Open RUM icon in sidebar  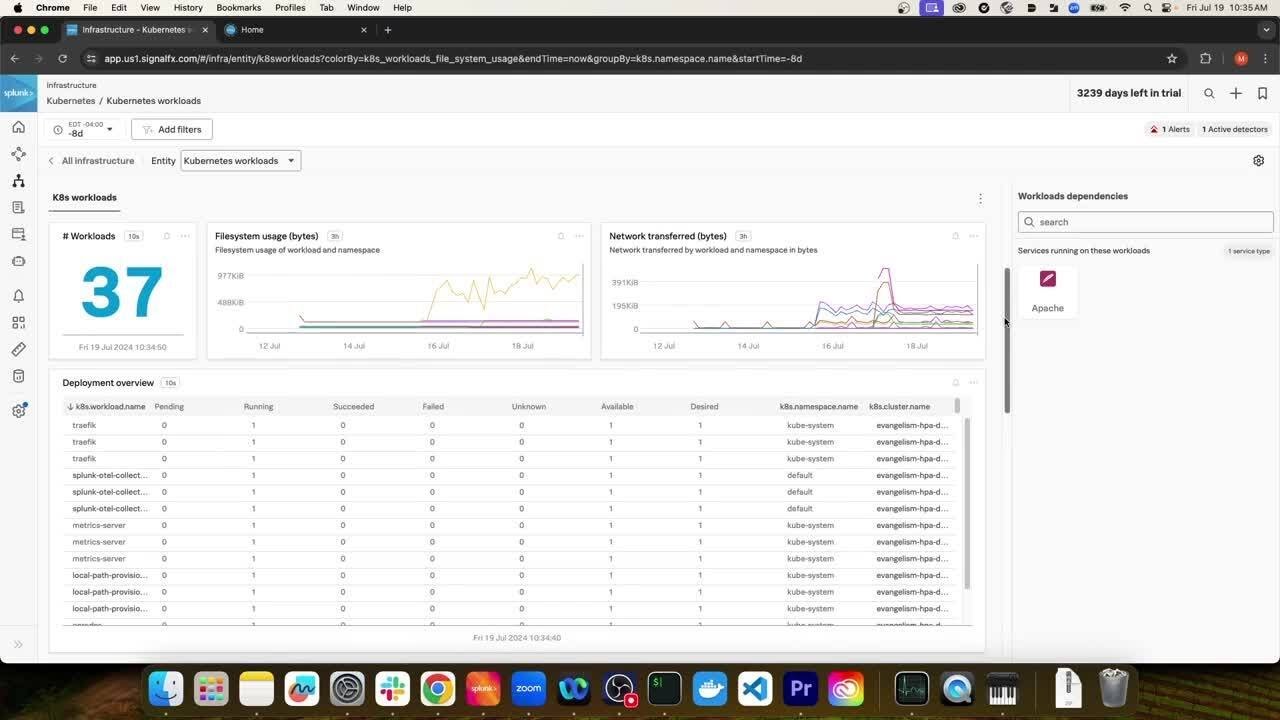pyautogui.click(x=18, y=234)
